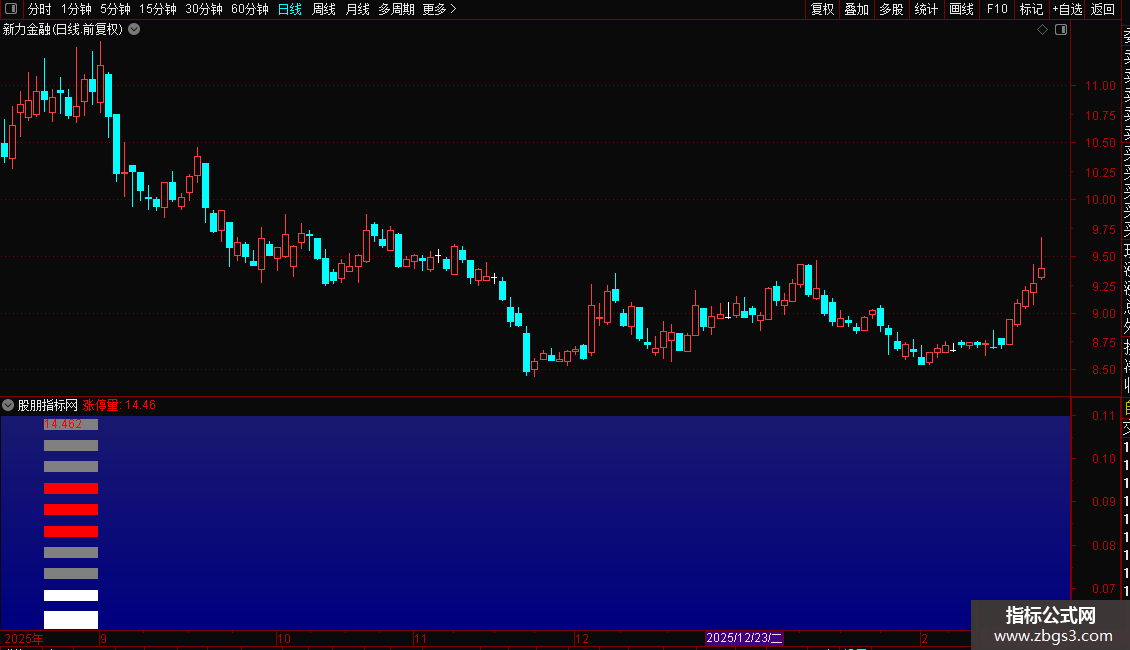Click the 2025/12/23/二 date marker
This screenshot has width=1130, height=650.
pos(744,638)
